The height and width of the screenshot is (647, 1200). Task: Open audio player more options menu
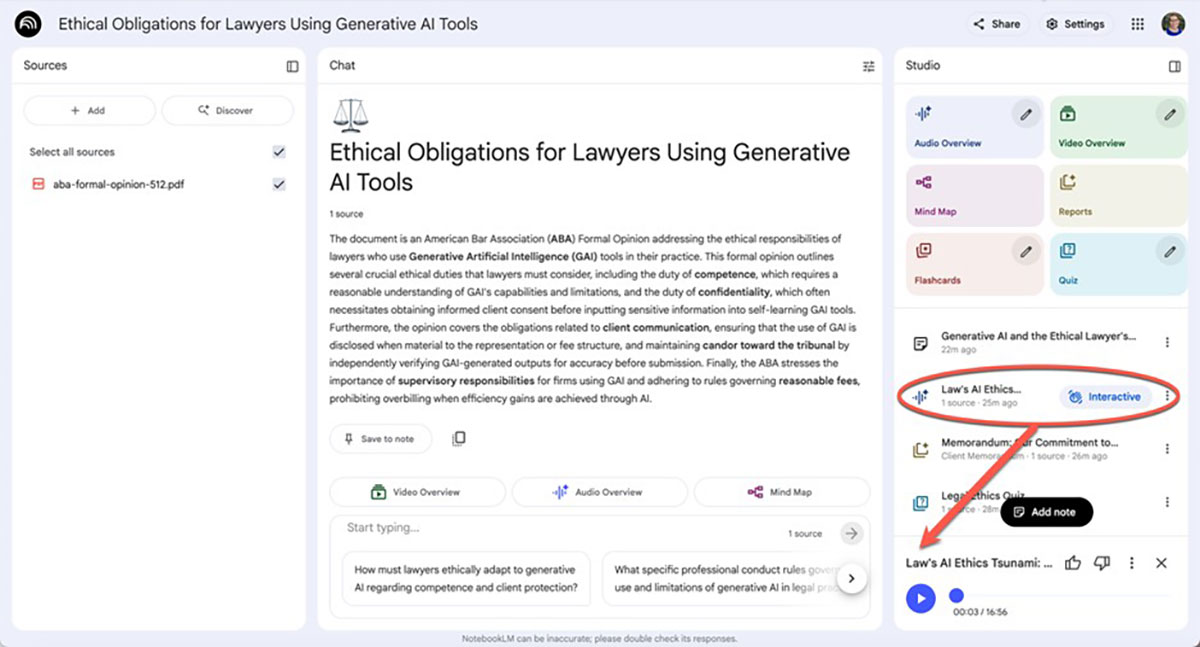coord(1131,563)
